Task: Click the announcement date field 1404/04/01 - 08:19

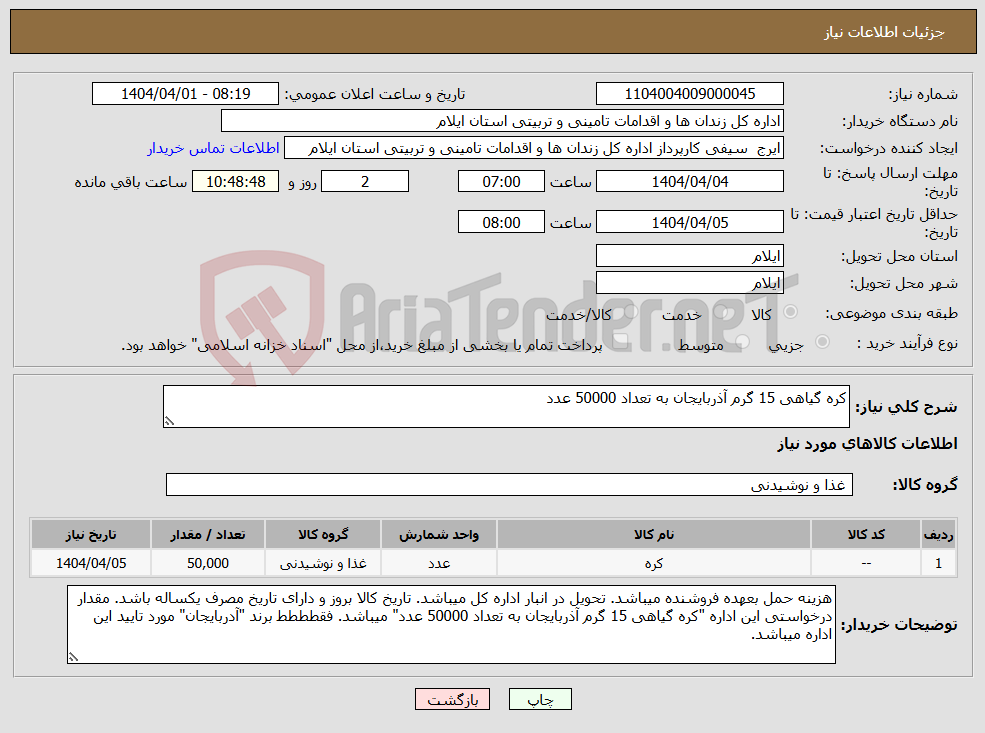Action: pos(185,94)
